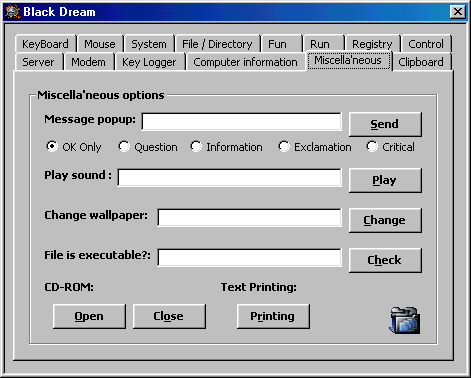Click the Printing button
The height and width of the screenshot is (378, 471).
coord(273,316)
